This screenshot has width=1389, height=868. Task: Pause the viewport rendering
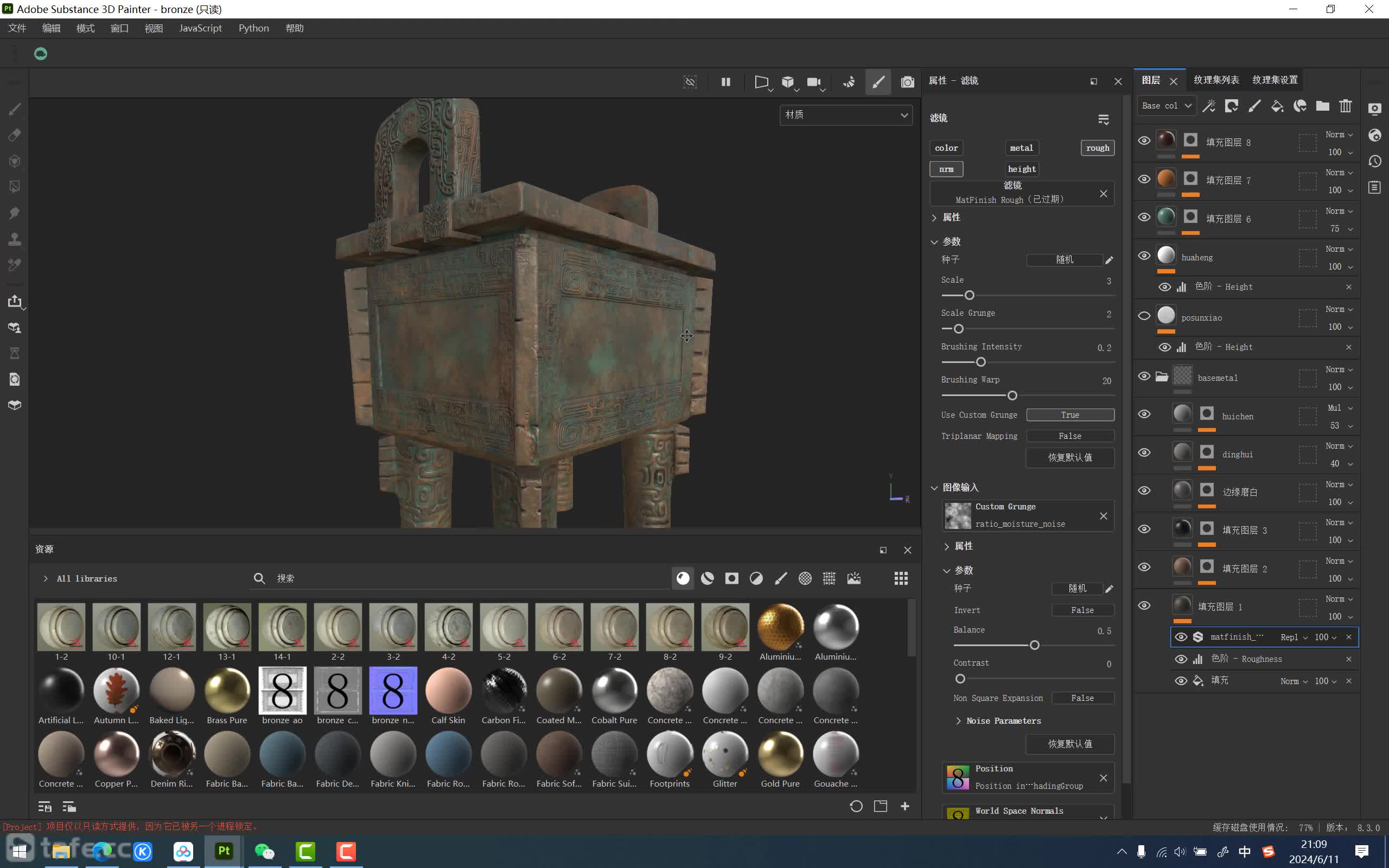(725, 82)
